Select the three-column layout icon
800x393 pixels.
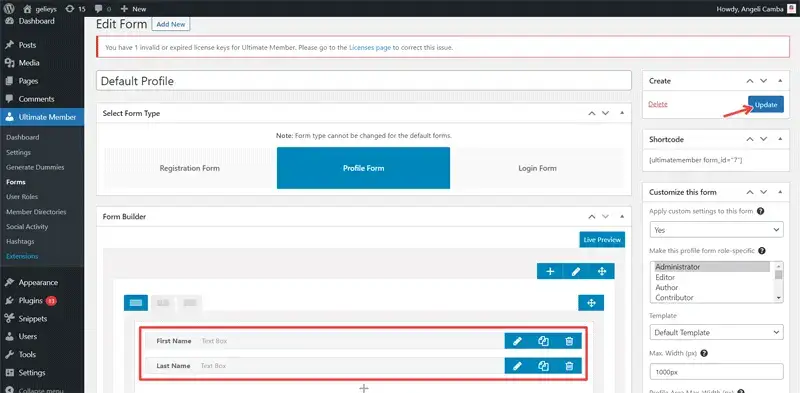click(x=190, y=303)
